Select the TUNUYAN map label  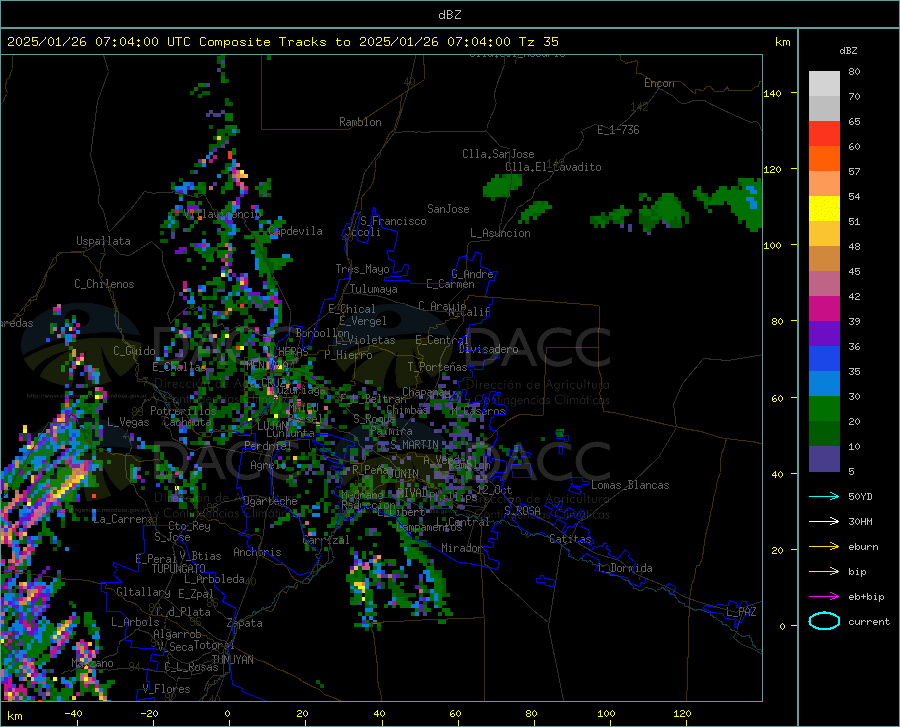[x=232, y=660]
